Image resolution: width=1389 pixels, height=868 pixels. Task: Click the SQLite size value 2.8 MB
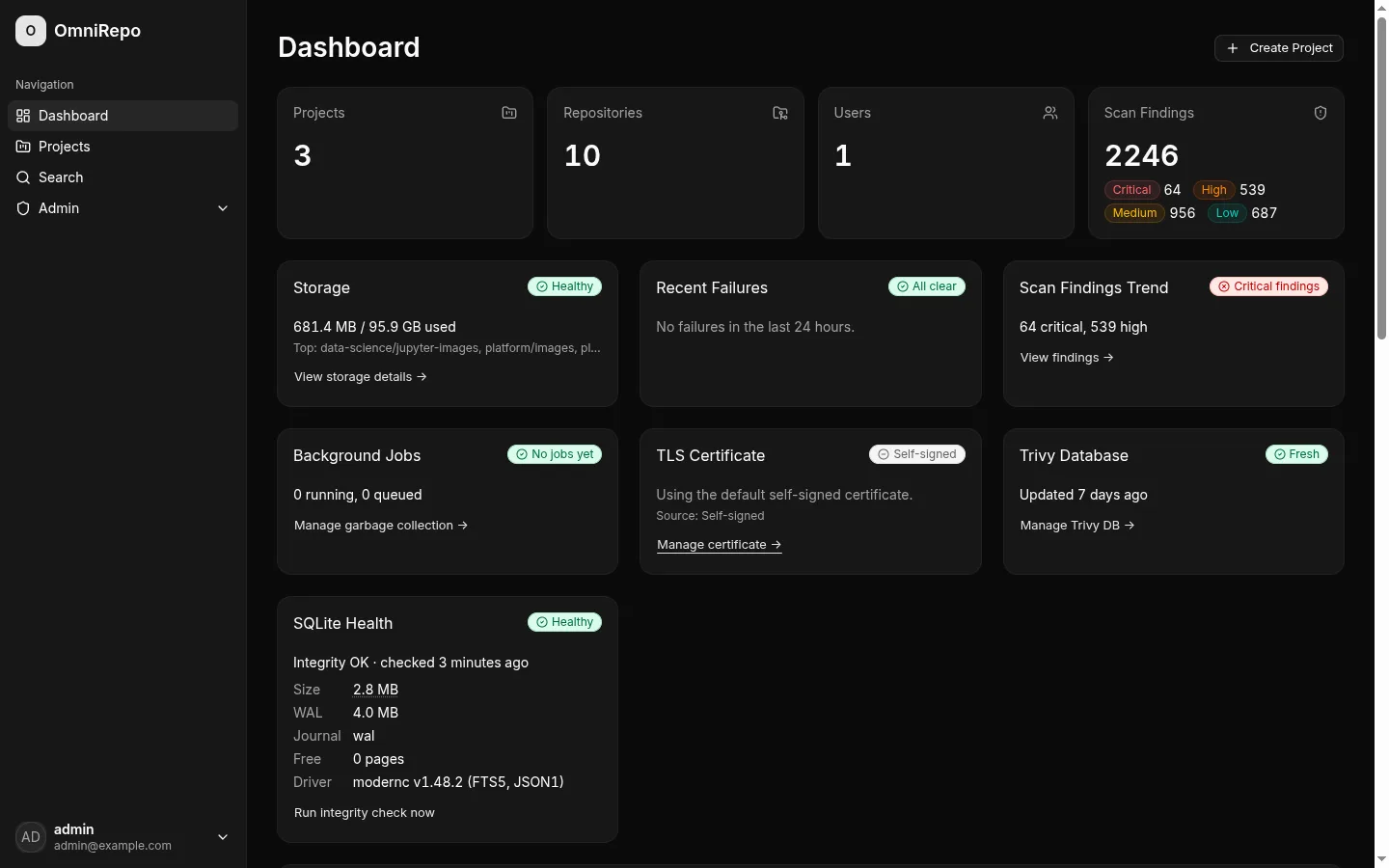click(x=375, y=690)
